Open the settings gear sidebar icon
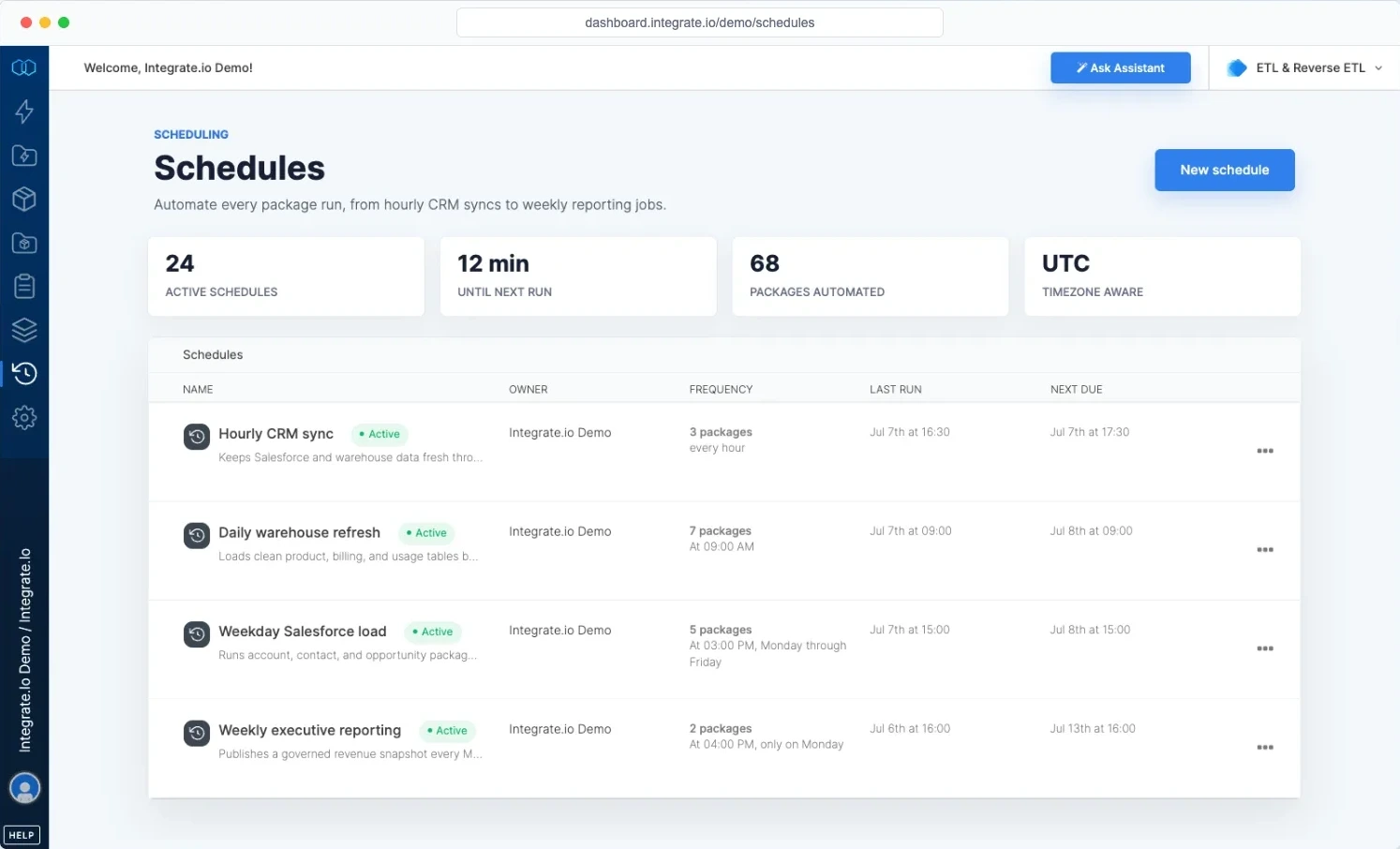Viewport: 1400px width, 849px height. tap(24, 417)
